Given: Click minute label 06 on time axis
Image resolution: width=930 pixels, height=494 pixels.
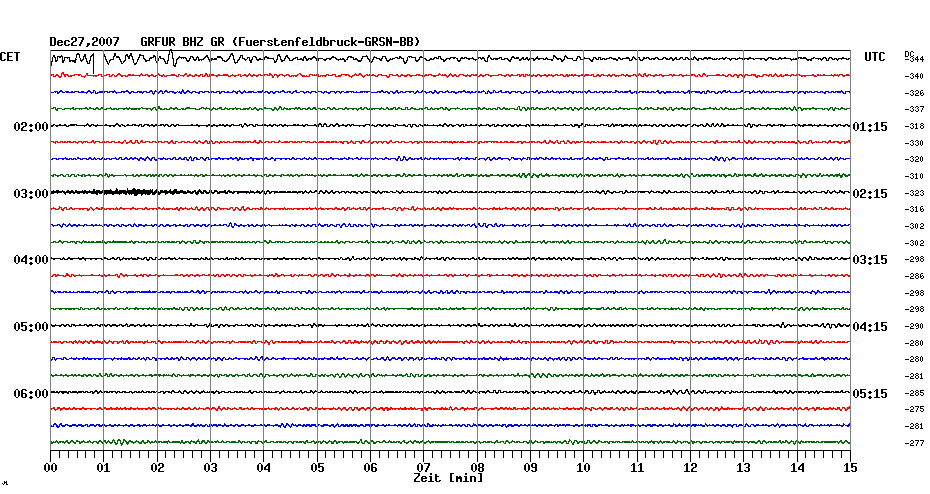Looking at the screenshot, I should [371, 467].
